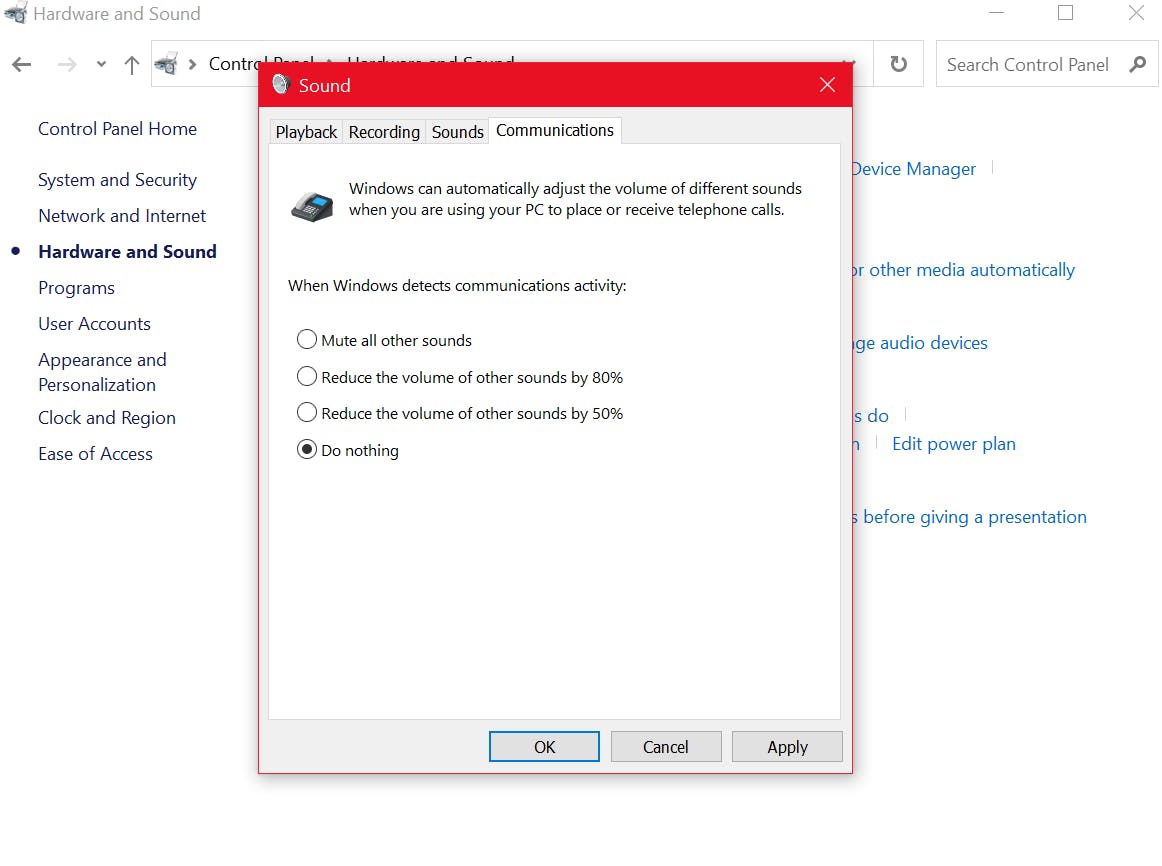This screenshot has height=866, width=1162.
Task: Expand the breadcrumb chevron before Control Panel
Action: 193,64
